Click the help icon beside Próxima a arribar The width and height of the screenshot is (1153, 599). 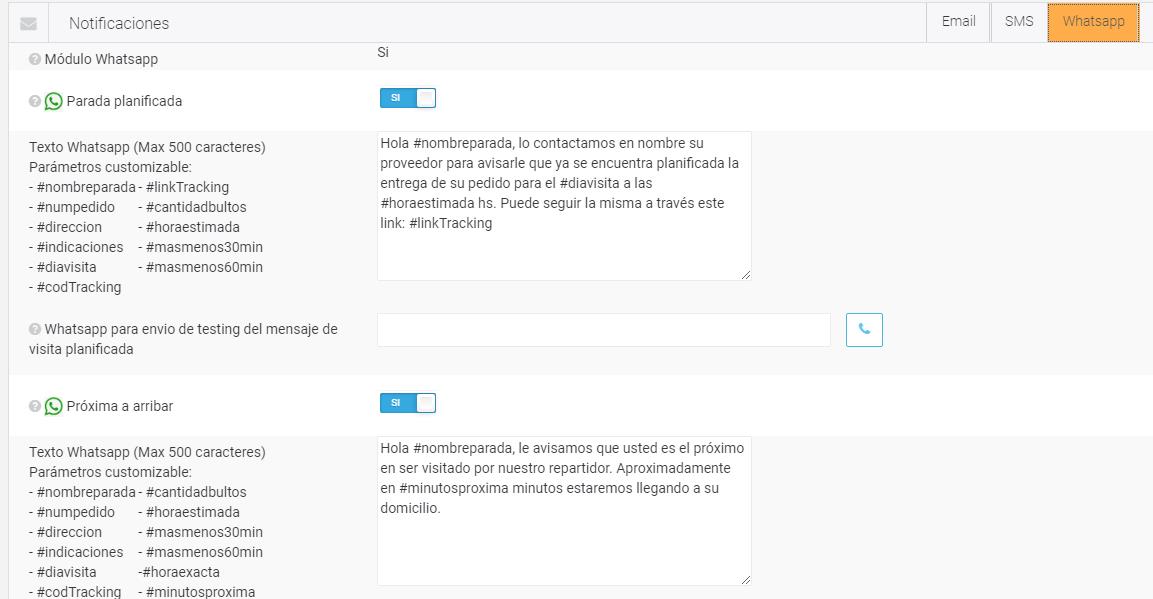[35, 406]
